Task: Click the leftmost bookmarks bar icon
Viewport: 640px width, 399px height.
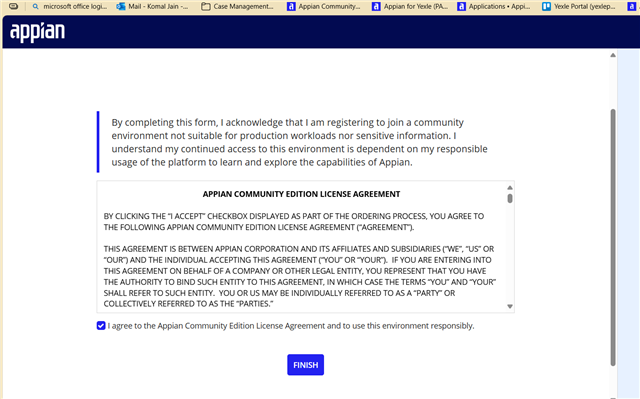Action: (x=13, y=6)
